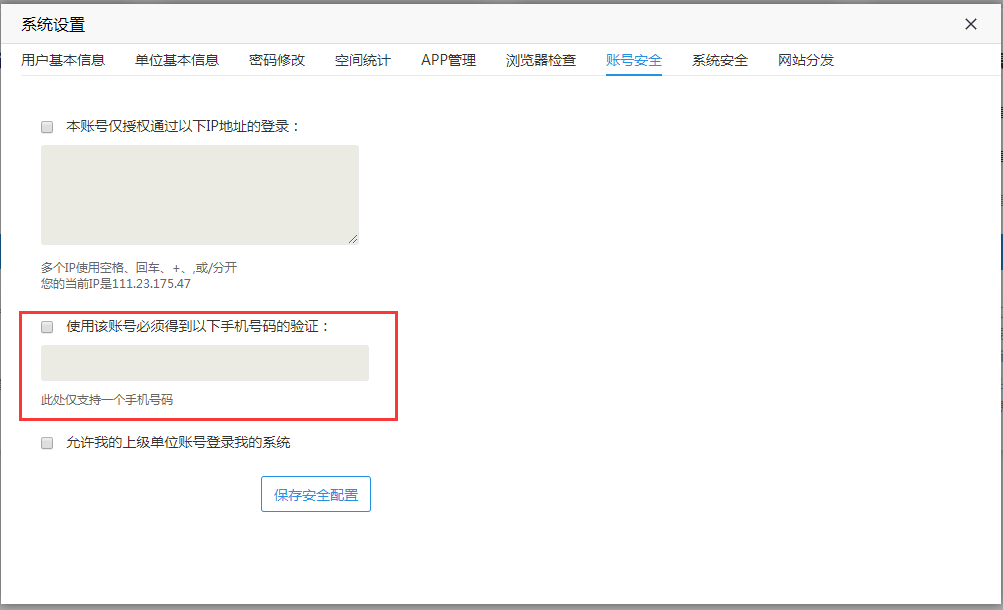Click the 此处仅支持一个手机号码 hint text
This screenshot has width=1003, height=610.
click(107, 400)
